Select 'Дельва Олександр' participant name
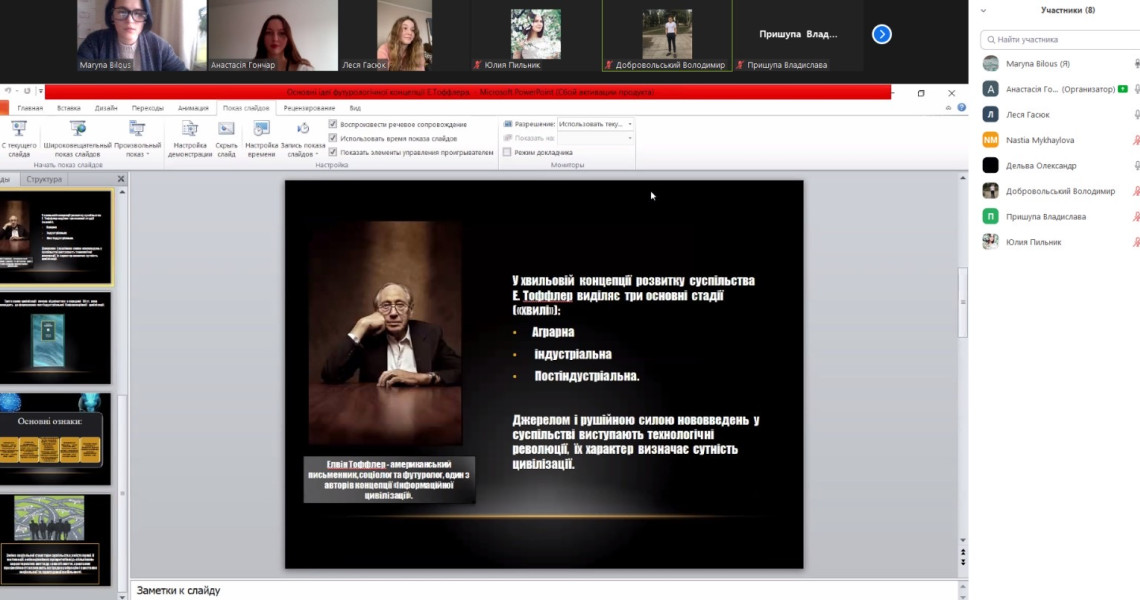 (1041, 165)
